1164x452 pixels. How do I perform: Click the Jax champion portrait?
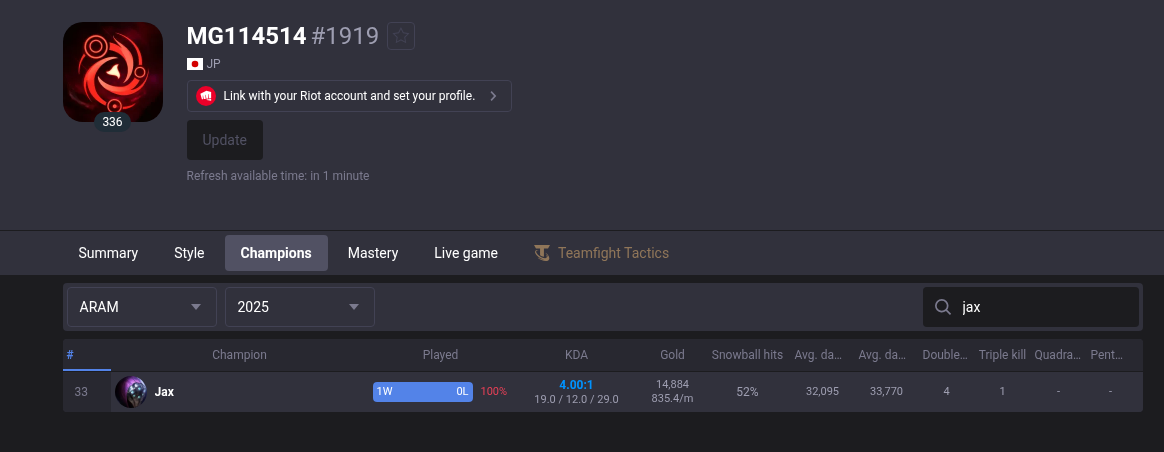[131, 391]
